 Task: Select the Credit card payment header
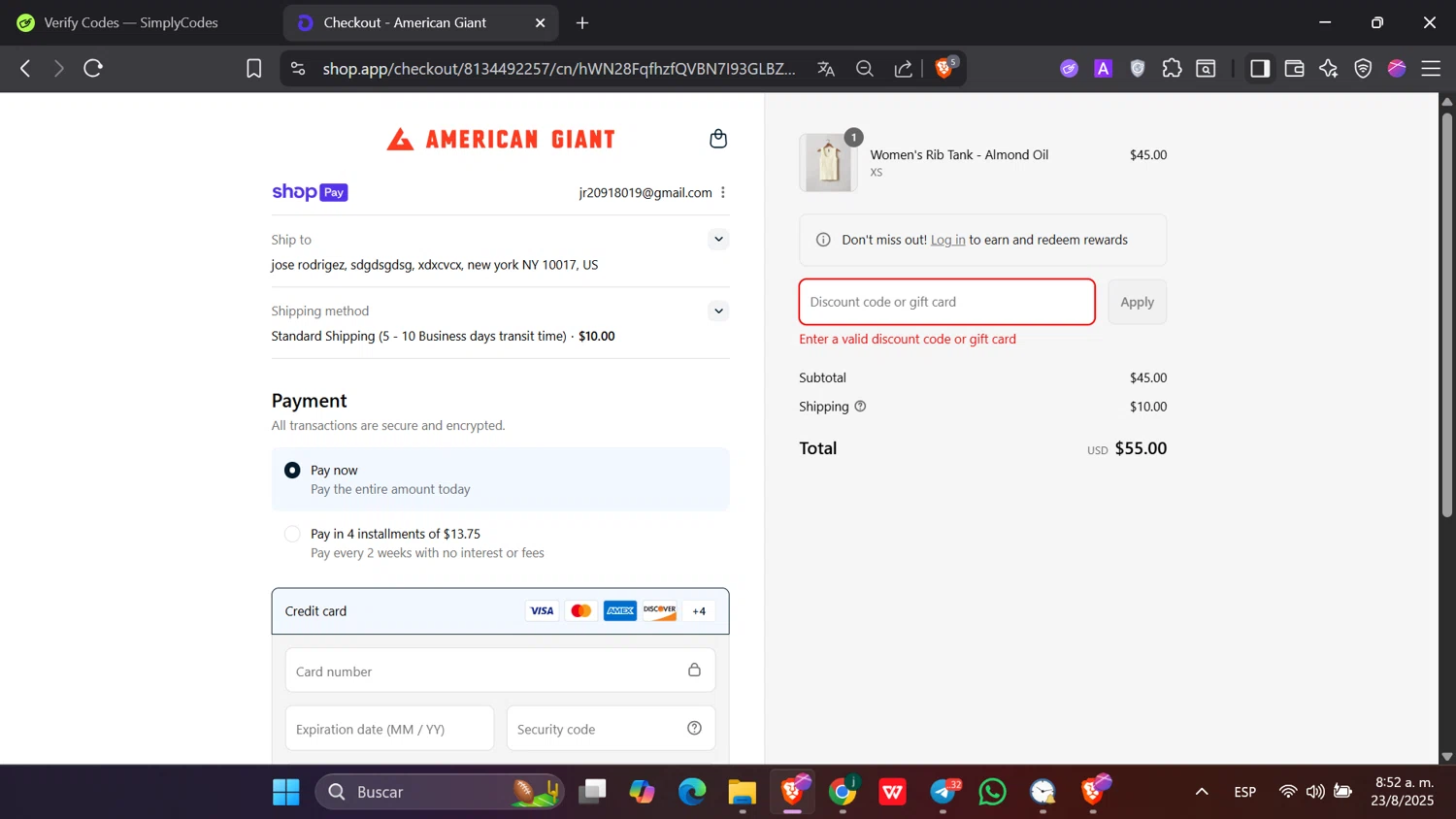(x=501, y=611)
